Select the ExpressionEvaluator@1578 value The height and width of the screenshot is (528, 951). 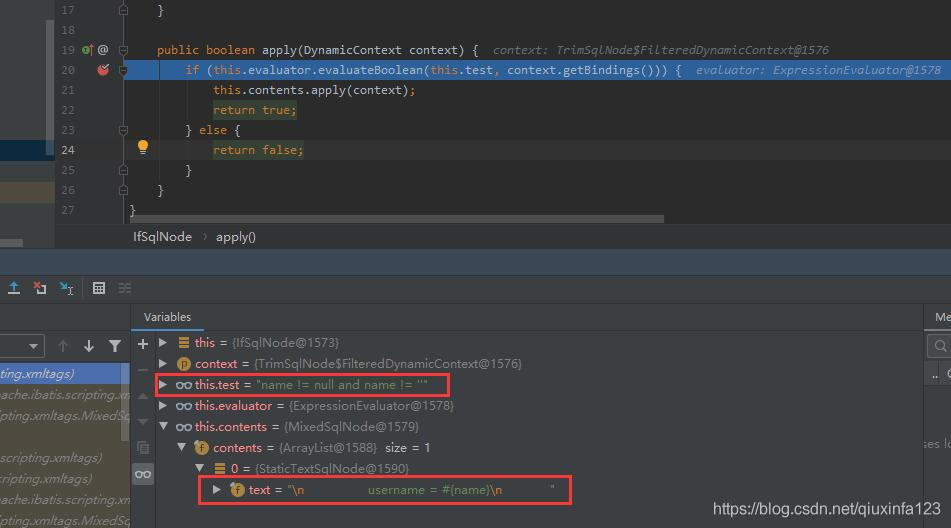tap(371, 406)
